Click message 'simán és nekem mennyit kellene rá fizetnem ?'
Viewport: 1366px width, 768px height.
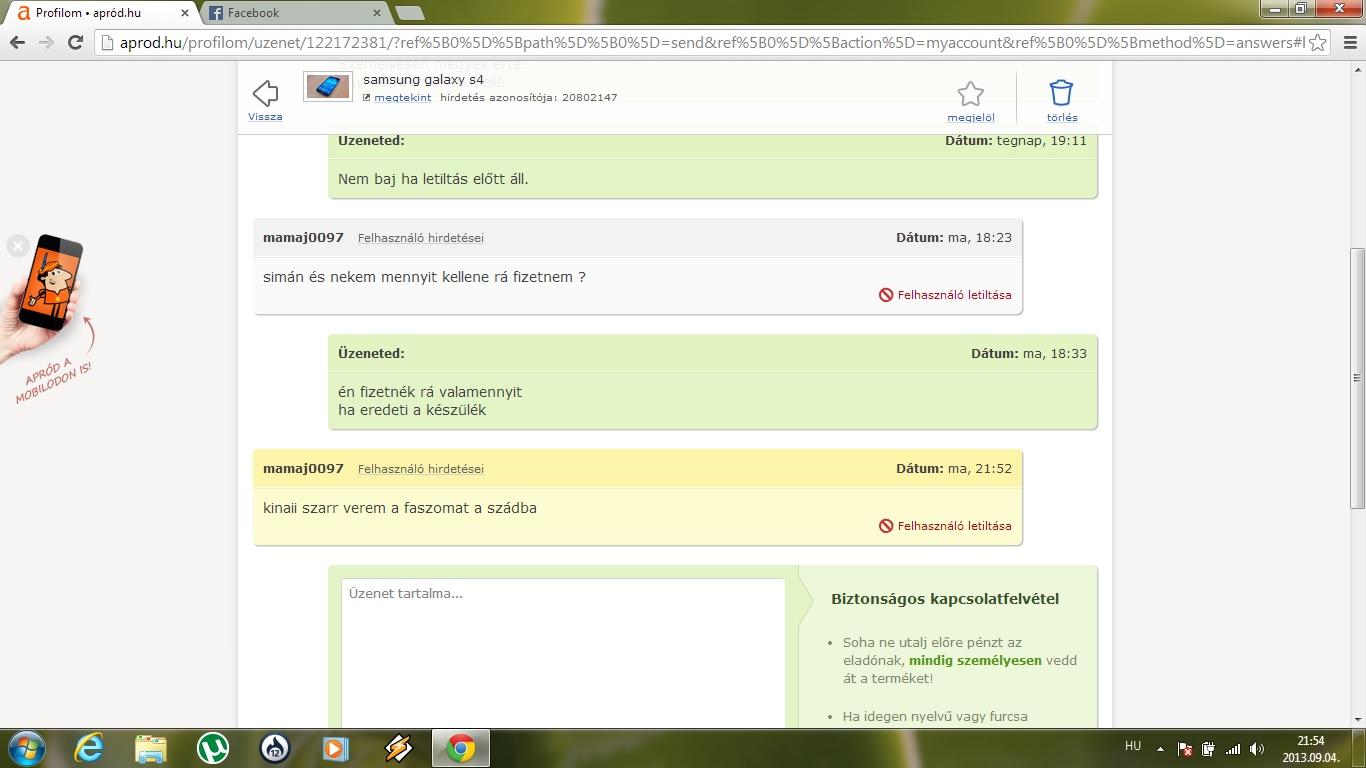point(424,277)
